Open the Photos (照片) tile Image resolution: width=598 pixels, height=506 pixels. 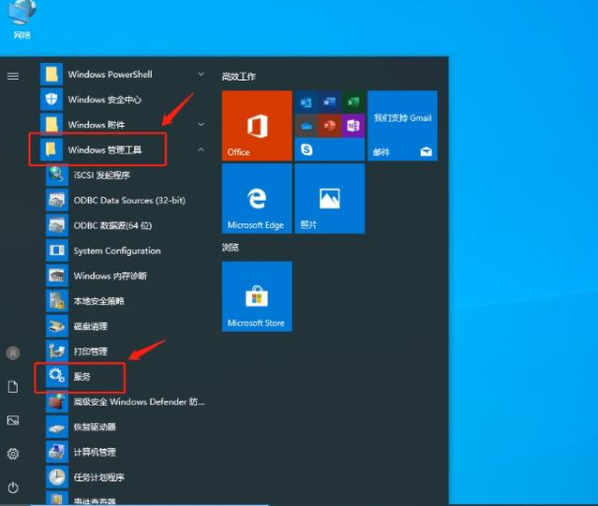tap(330, 198)
